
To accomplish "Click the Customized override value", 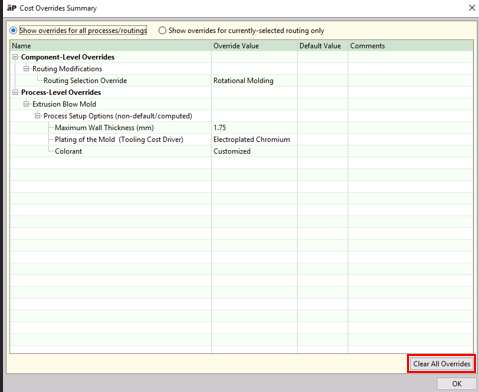I will pos(232,151).
